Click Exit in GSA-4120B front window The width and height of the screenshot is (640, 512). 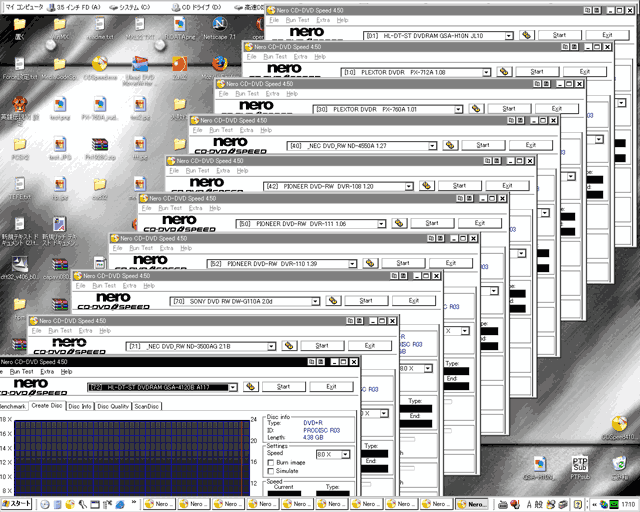pos(331,387)
